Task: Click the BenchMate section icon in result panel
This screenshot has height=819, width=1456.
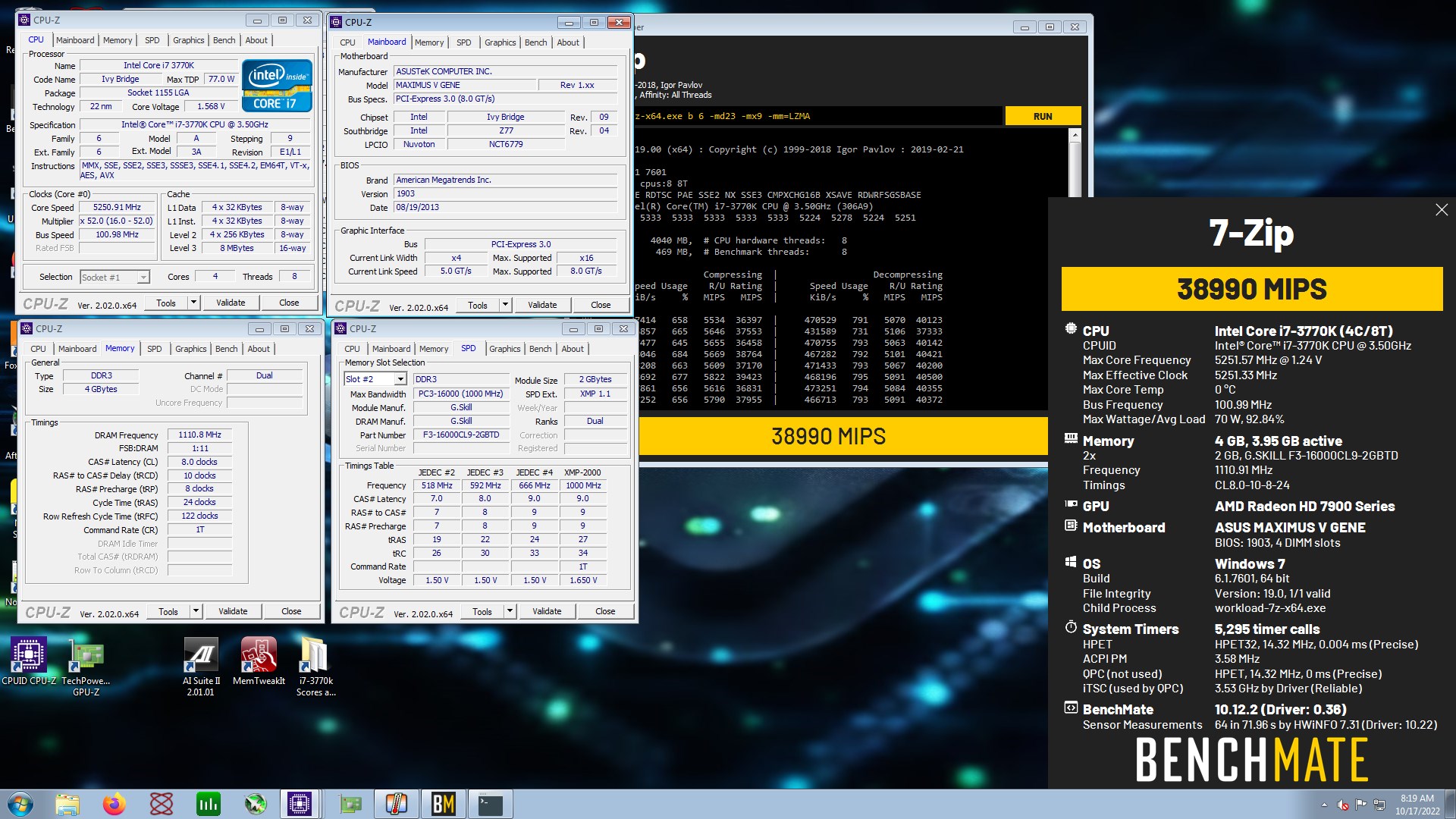Action: pyautogui.click(x=1071, y=708)
